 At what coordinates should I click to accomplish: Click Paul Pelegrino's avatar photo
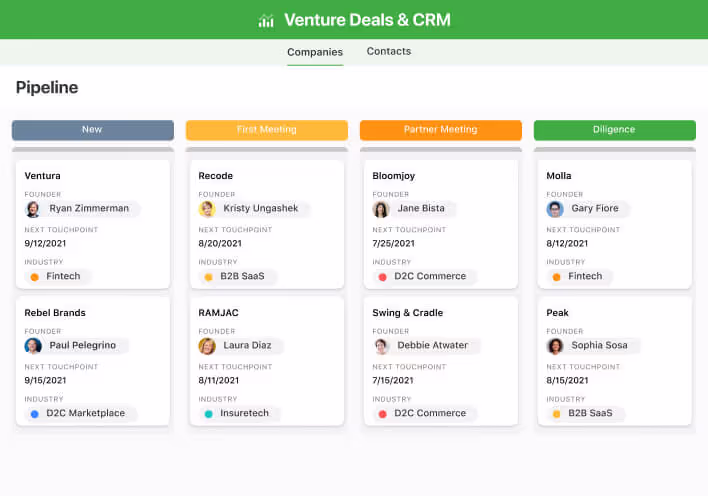coord(33,346)
